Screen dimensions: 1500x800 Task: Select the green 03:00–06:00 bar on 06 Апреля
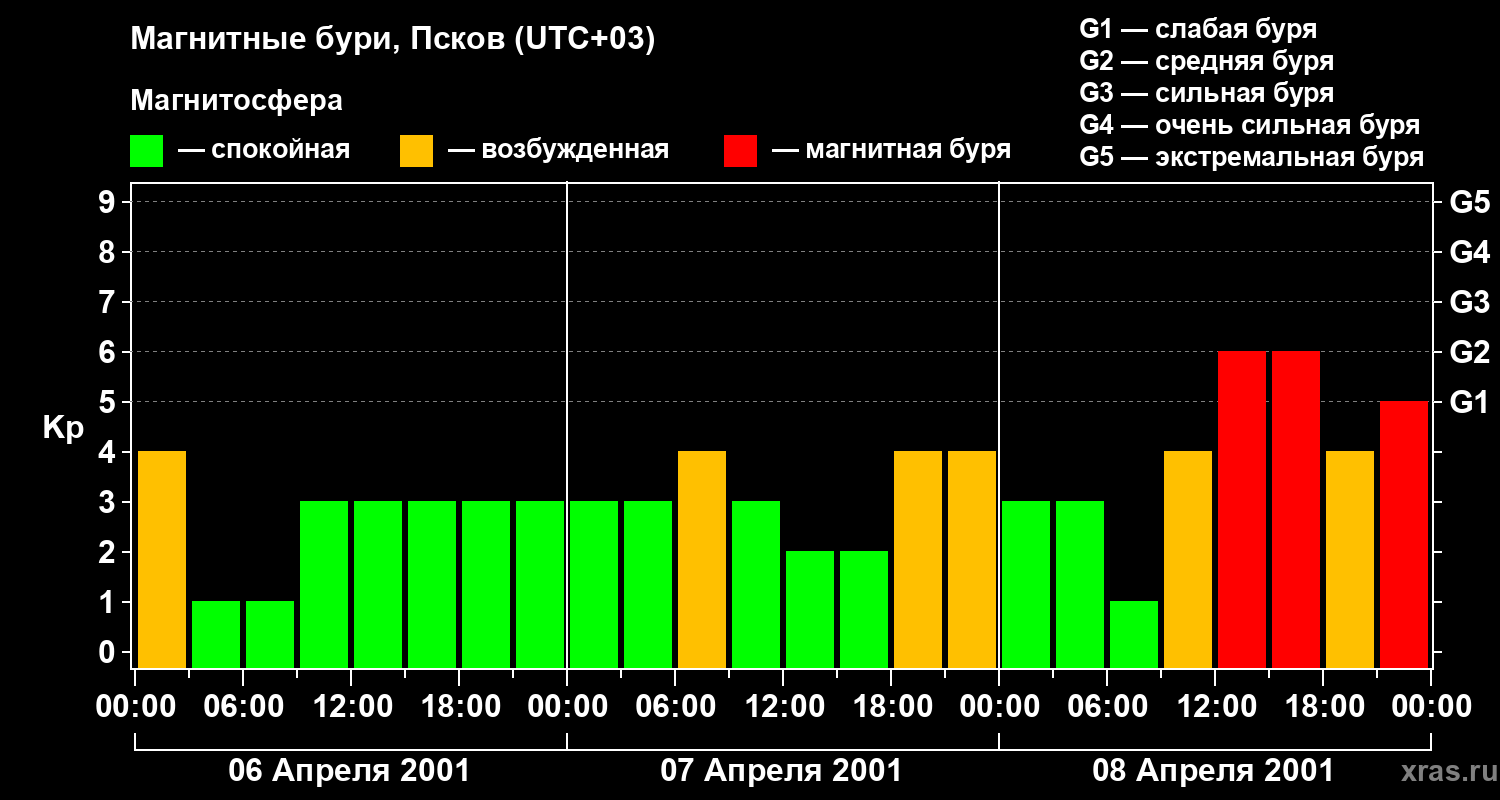216,634
